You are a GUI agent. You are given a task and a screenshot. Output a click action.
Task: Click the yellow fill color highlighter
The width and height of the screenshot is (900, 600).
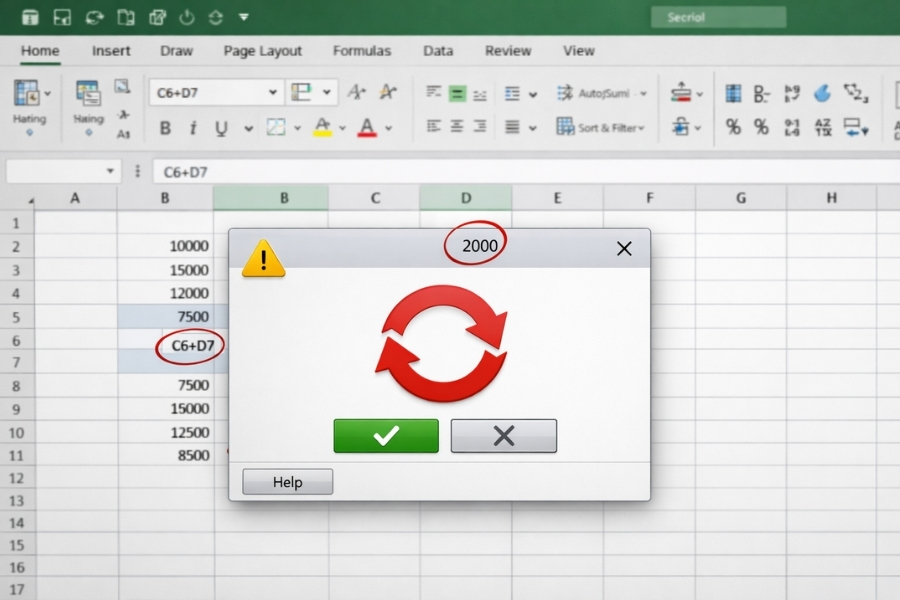322,128
